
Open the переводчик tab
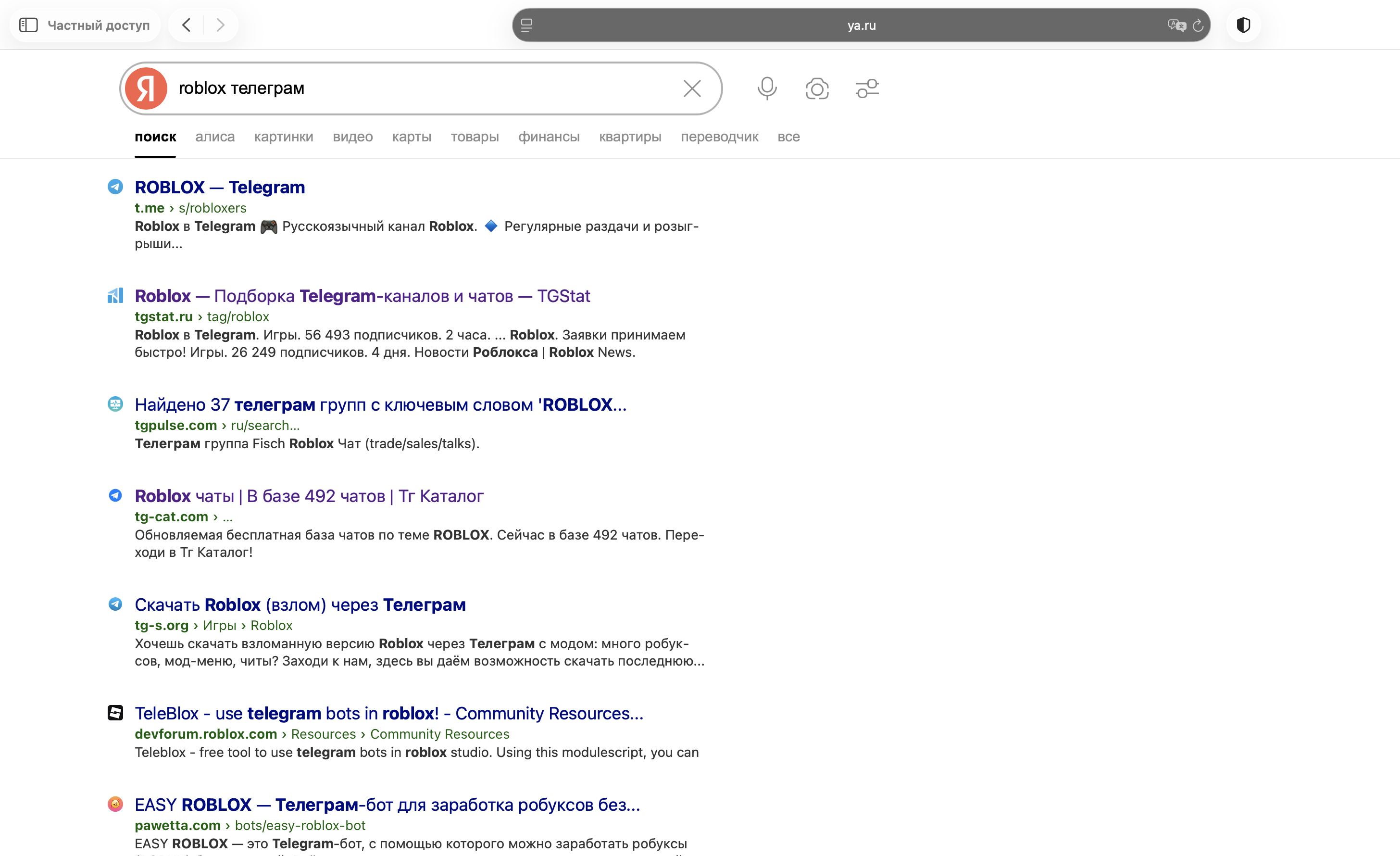(x=719, y=137)
